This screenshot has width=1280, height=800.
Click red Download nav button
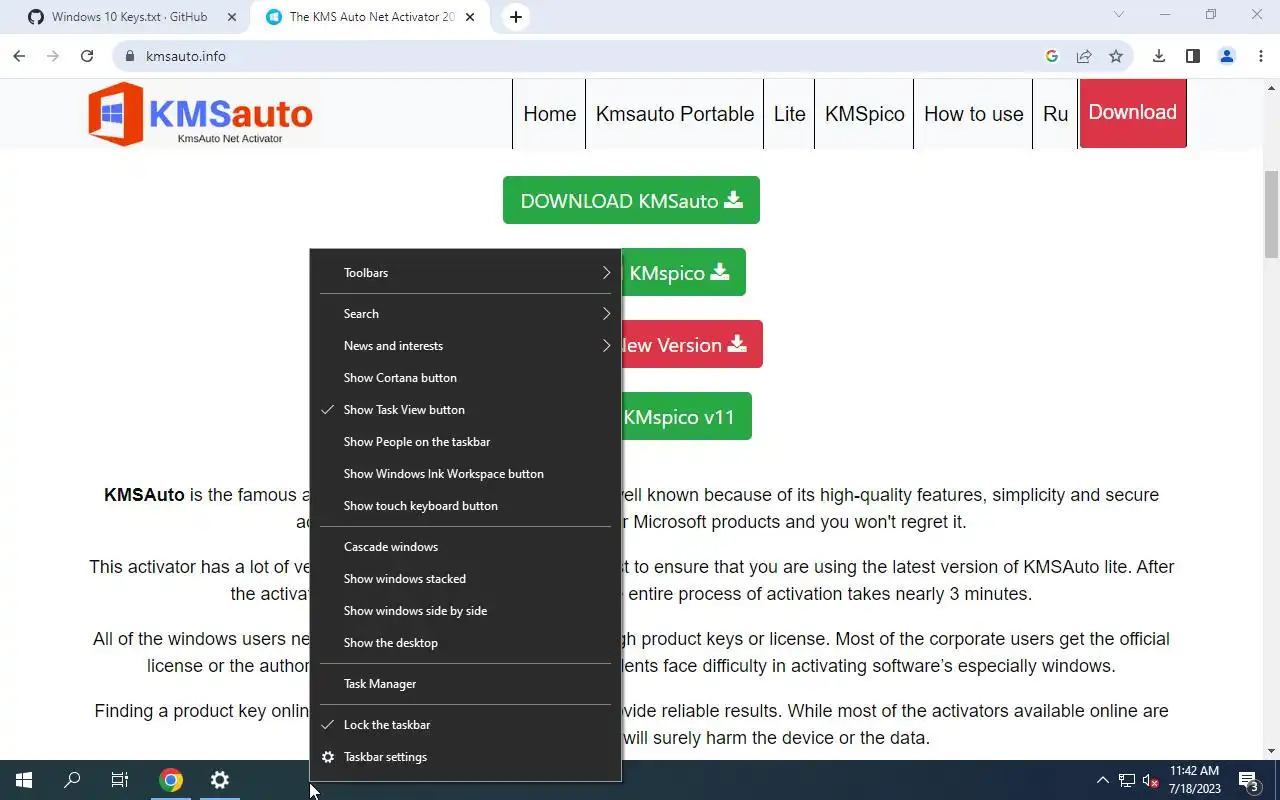(x=1133, y=113)
